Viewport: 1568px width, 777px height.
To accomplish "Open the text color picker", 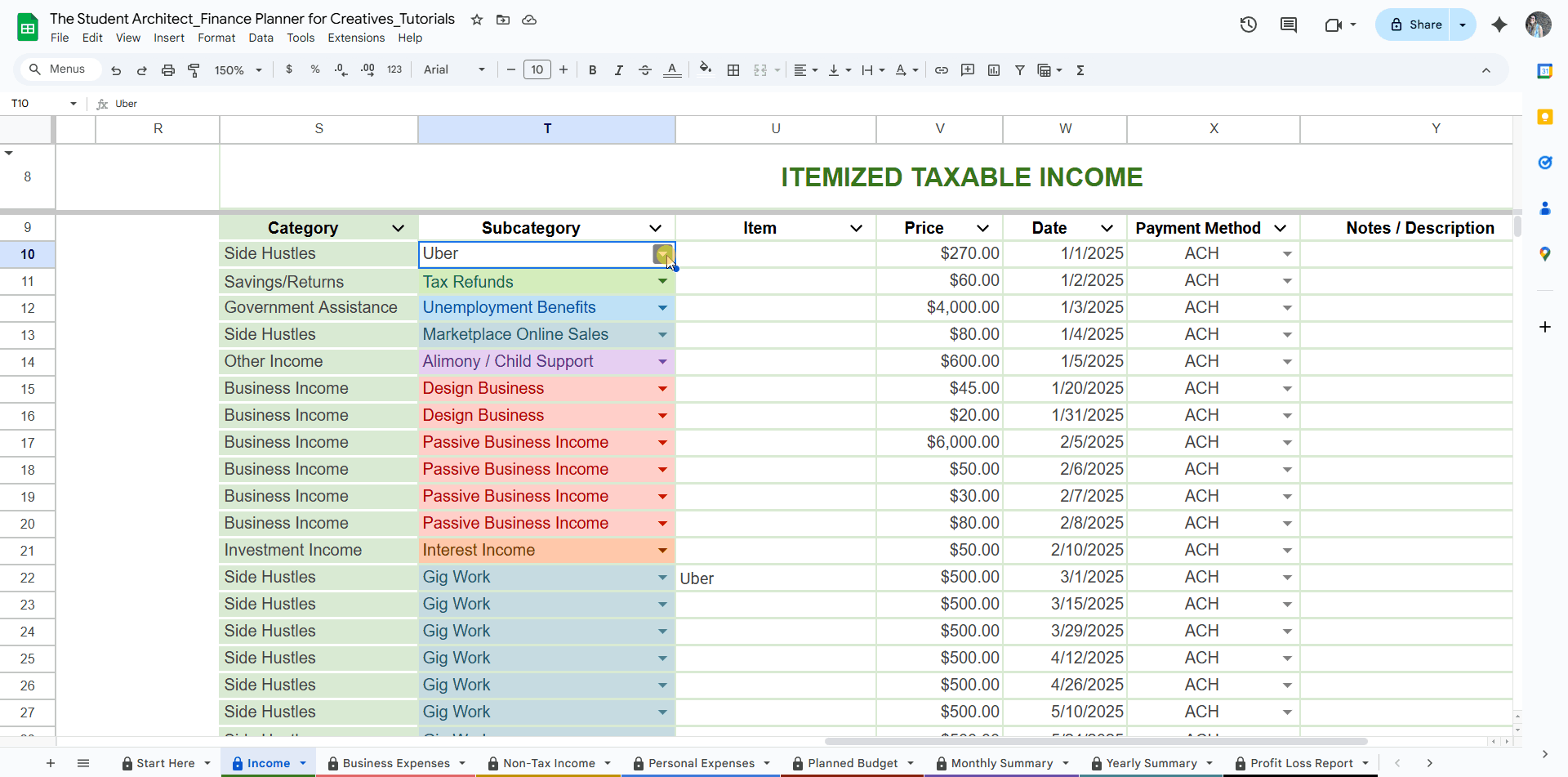I will 672,70.
